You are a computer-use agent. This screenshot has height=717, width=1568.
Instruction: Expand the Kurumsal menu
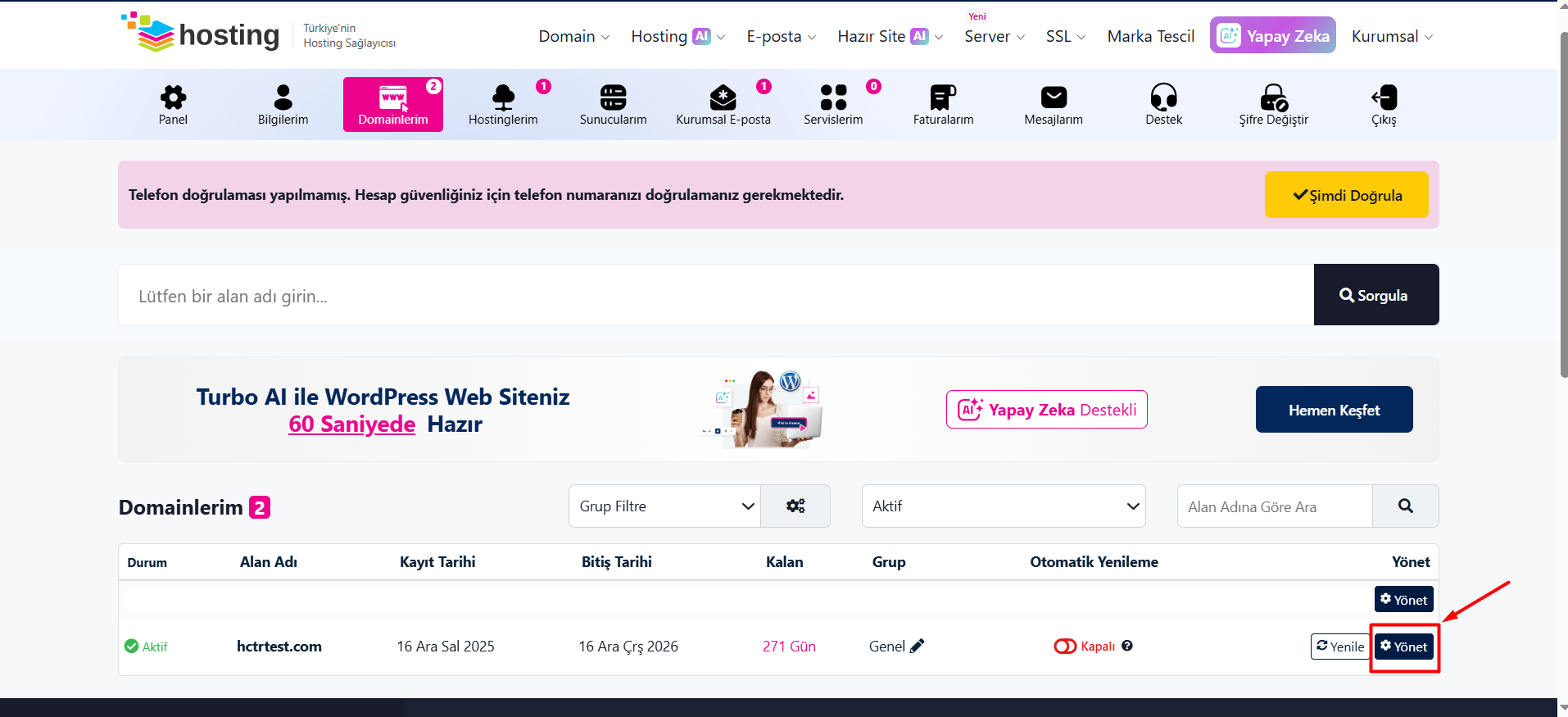pyautogui.click(x=1392, y=36)
